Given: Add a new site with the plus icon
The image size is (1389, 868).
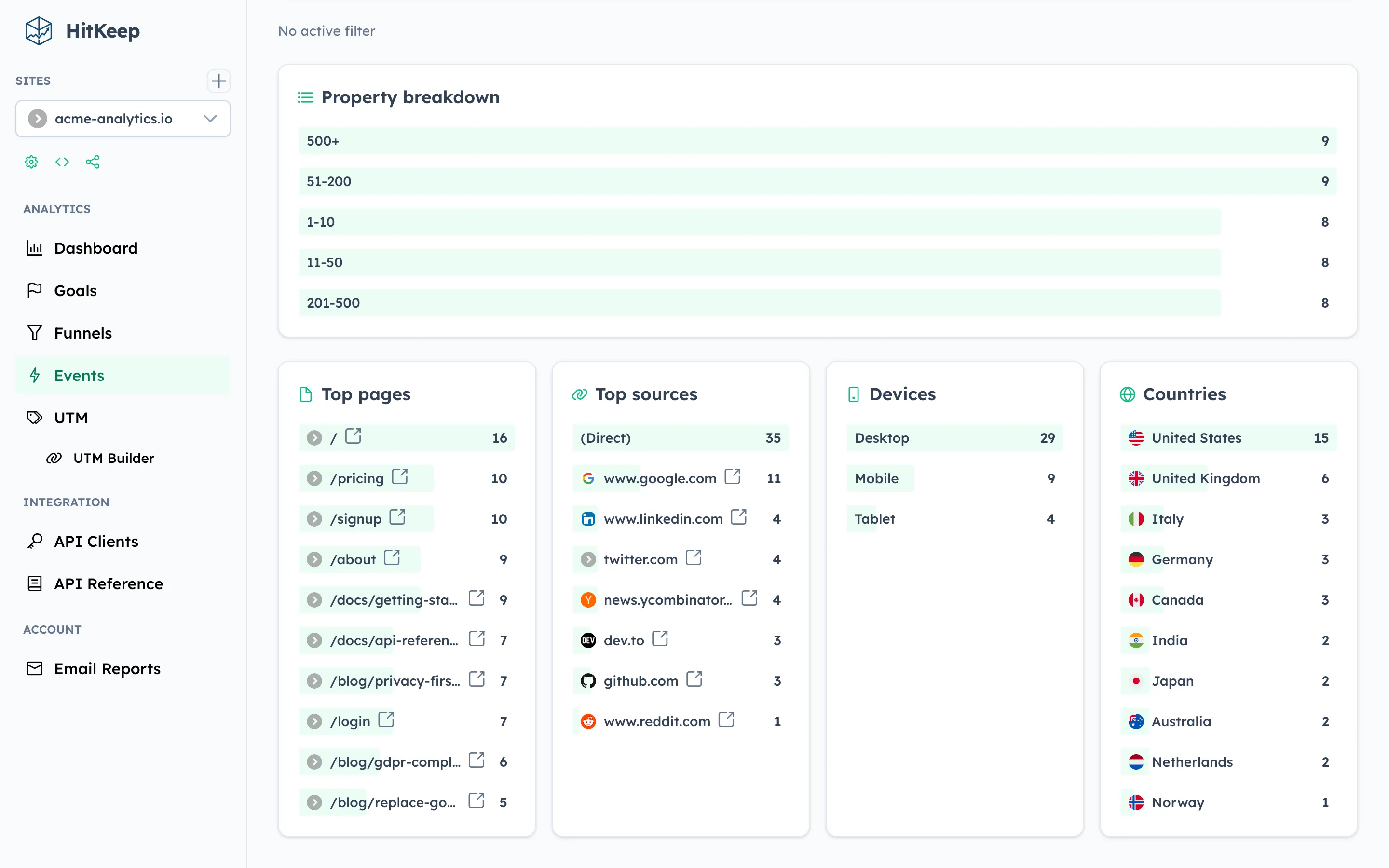Looking at the screenshot, I should point(218,81).
